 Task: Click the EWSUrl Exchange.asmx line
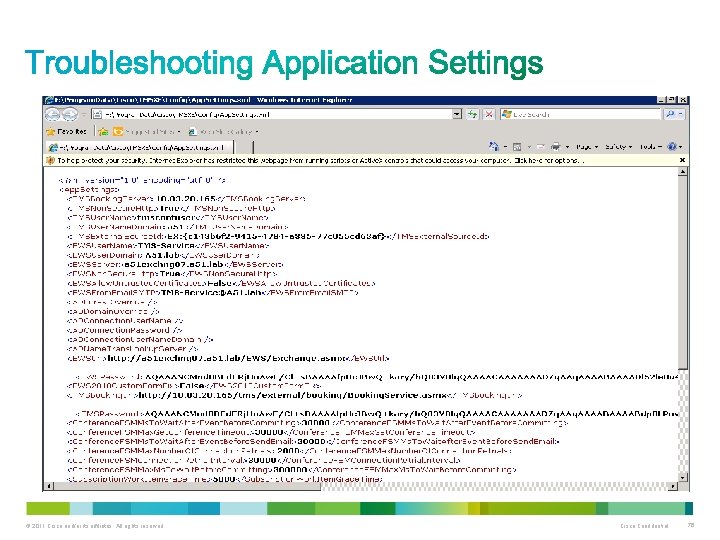[228, 358]
